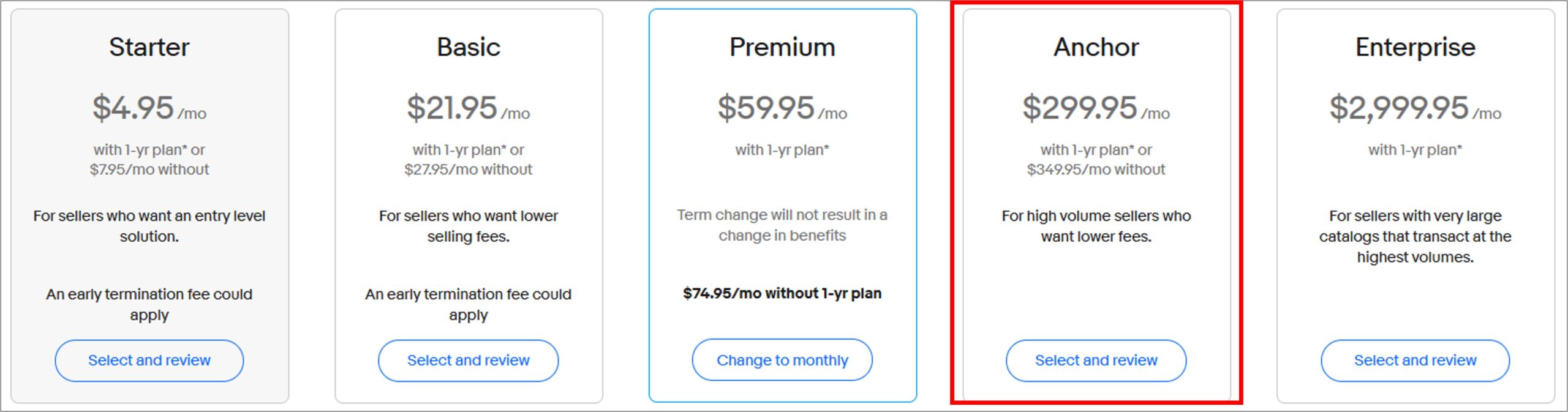The image size is (1568, 412).
Task: Click Anchor's high volume sellers description
Action: click(1096, 226)
